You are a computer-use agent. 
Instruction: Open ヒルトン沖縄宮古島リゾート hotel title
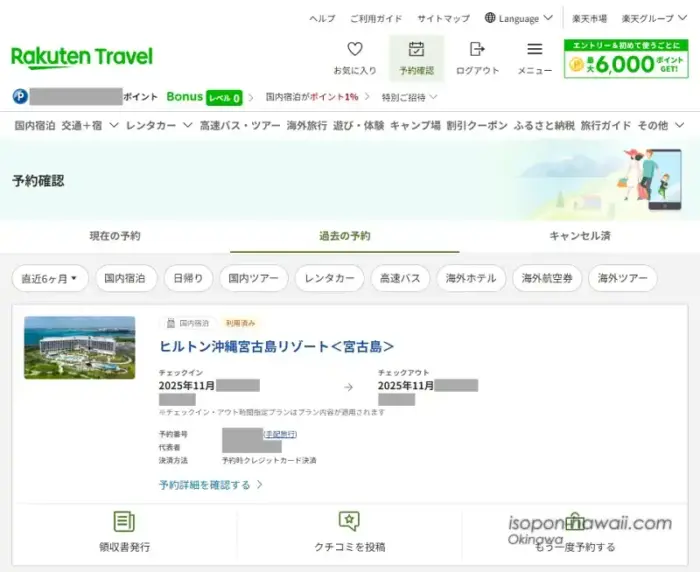point(276,346)
